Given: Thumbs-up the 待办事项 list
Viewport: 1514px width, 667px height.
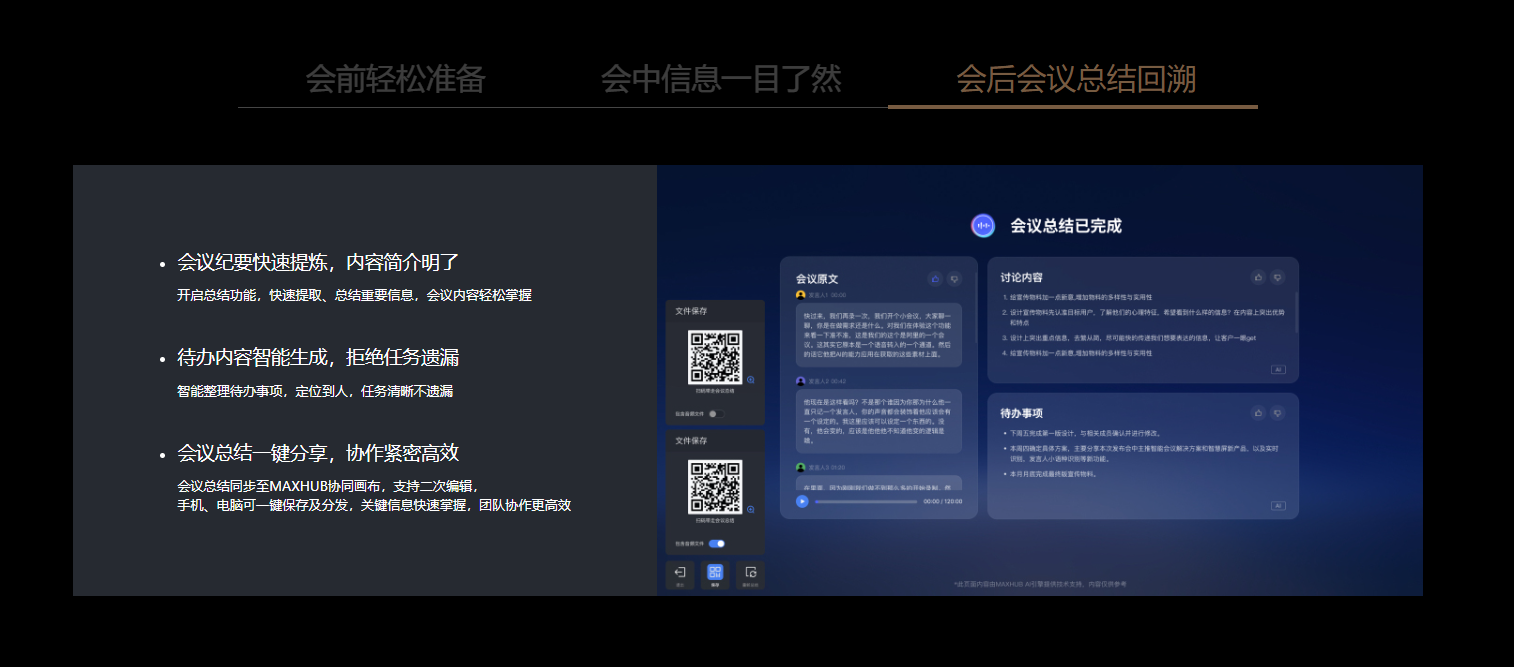Looking at the screenshot, I should [x=1258, y=413].
